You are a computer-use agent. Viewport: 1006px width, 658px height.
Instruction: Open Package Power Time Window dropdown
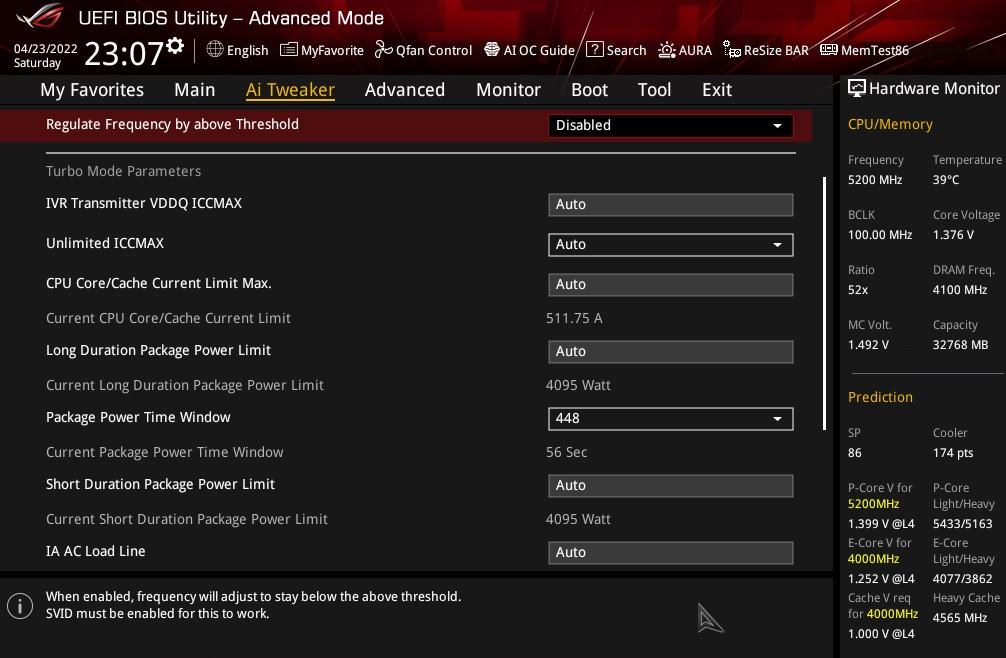(670, 419)
